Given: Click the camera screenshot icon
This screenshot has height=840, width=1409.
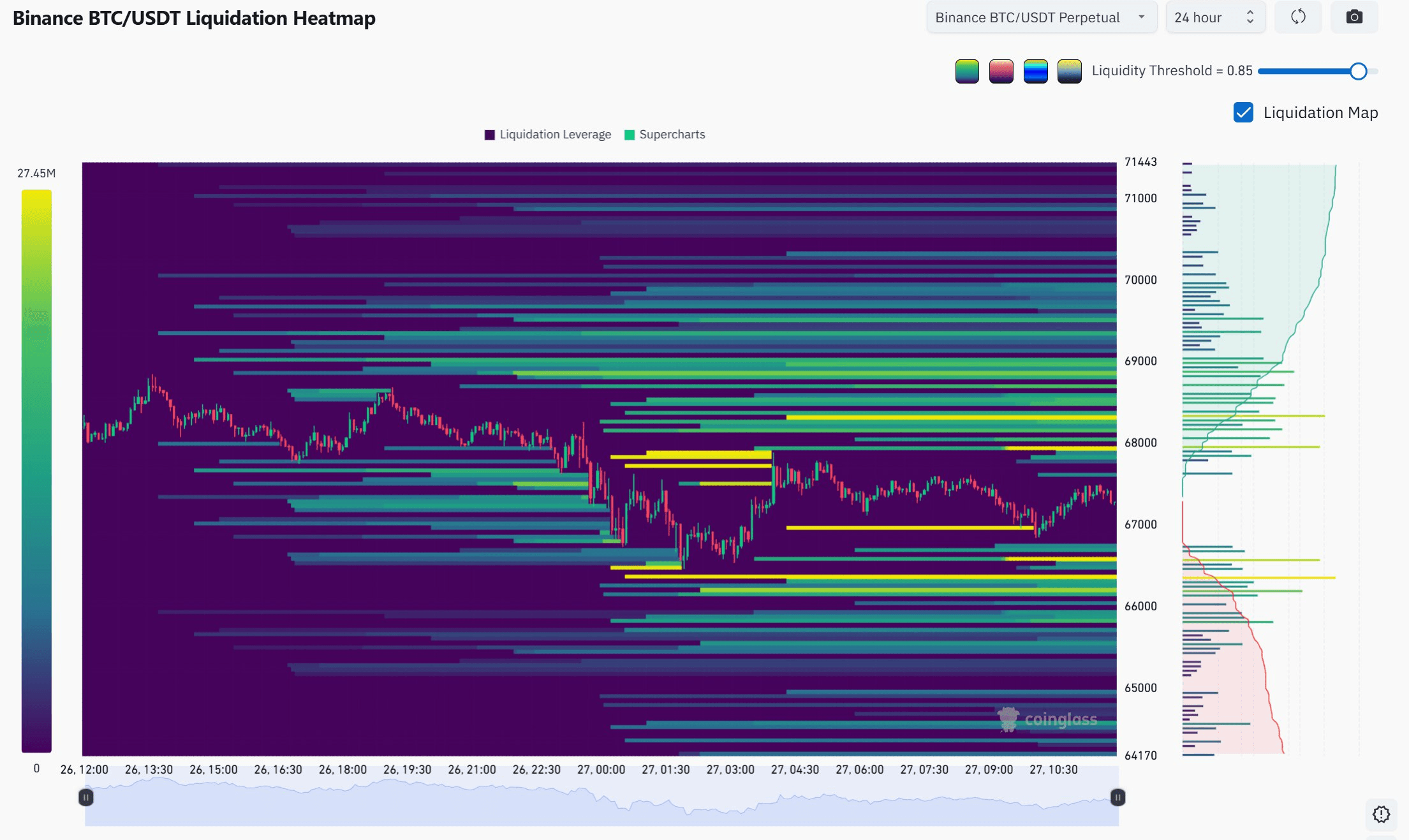Looking at the screenshot, I should pos(1354,17).
